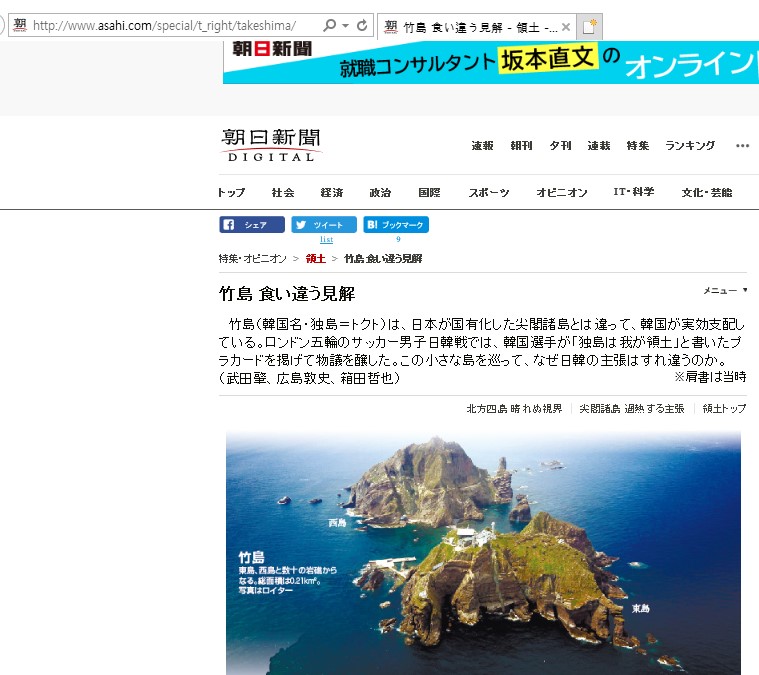The width and height of the screenshot is (759, 675).
Task: Click the URL address field
Action: pyautogui.click(x=170, y=25)
